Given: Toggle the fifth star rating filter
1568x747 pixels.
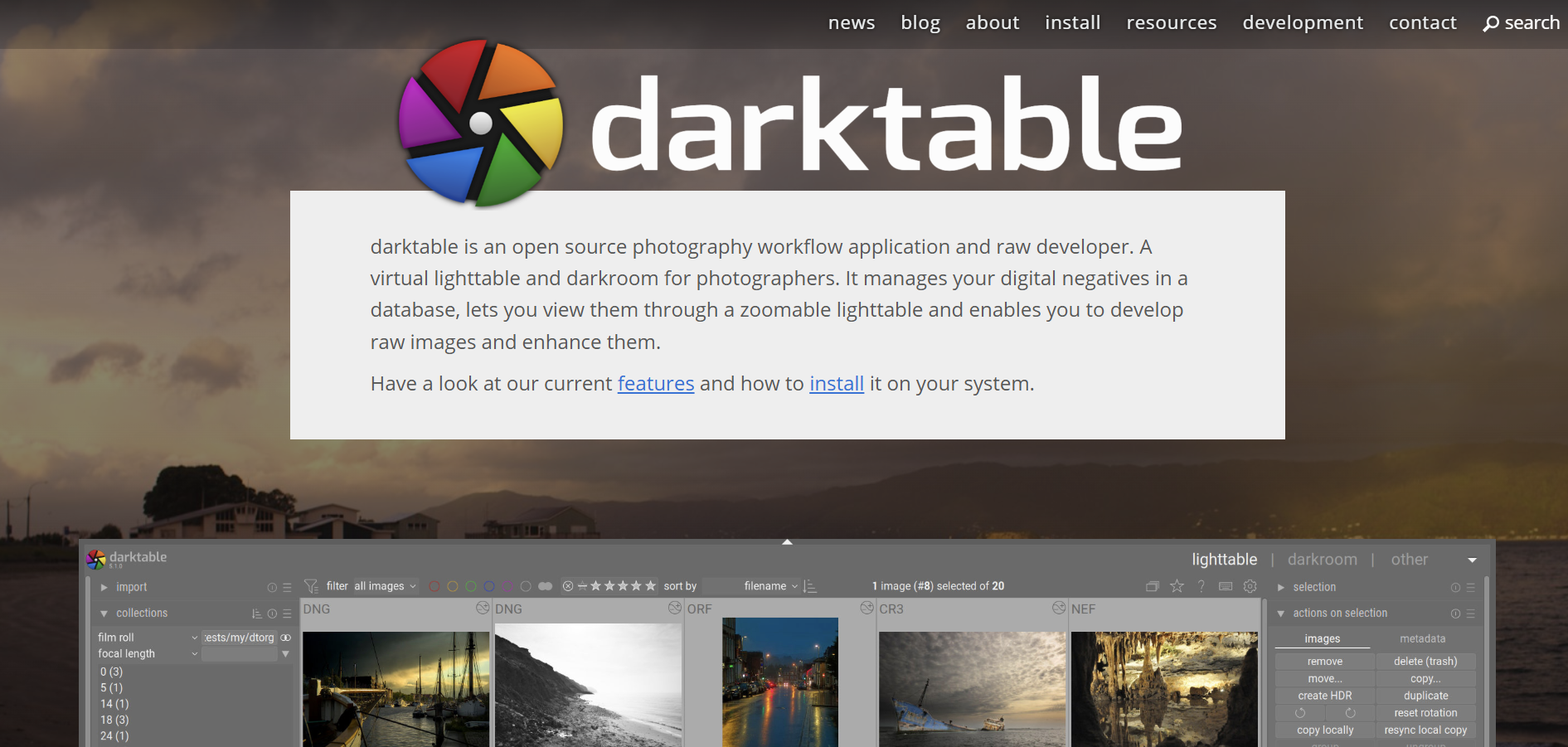Looking at the screenshot, I should (x=650, y=586).
